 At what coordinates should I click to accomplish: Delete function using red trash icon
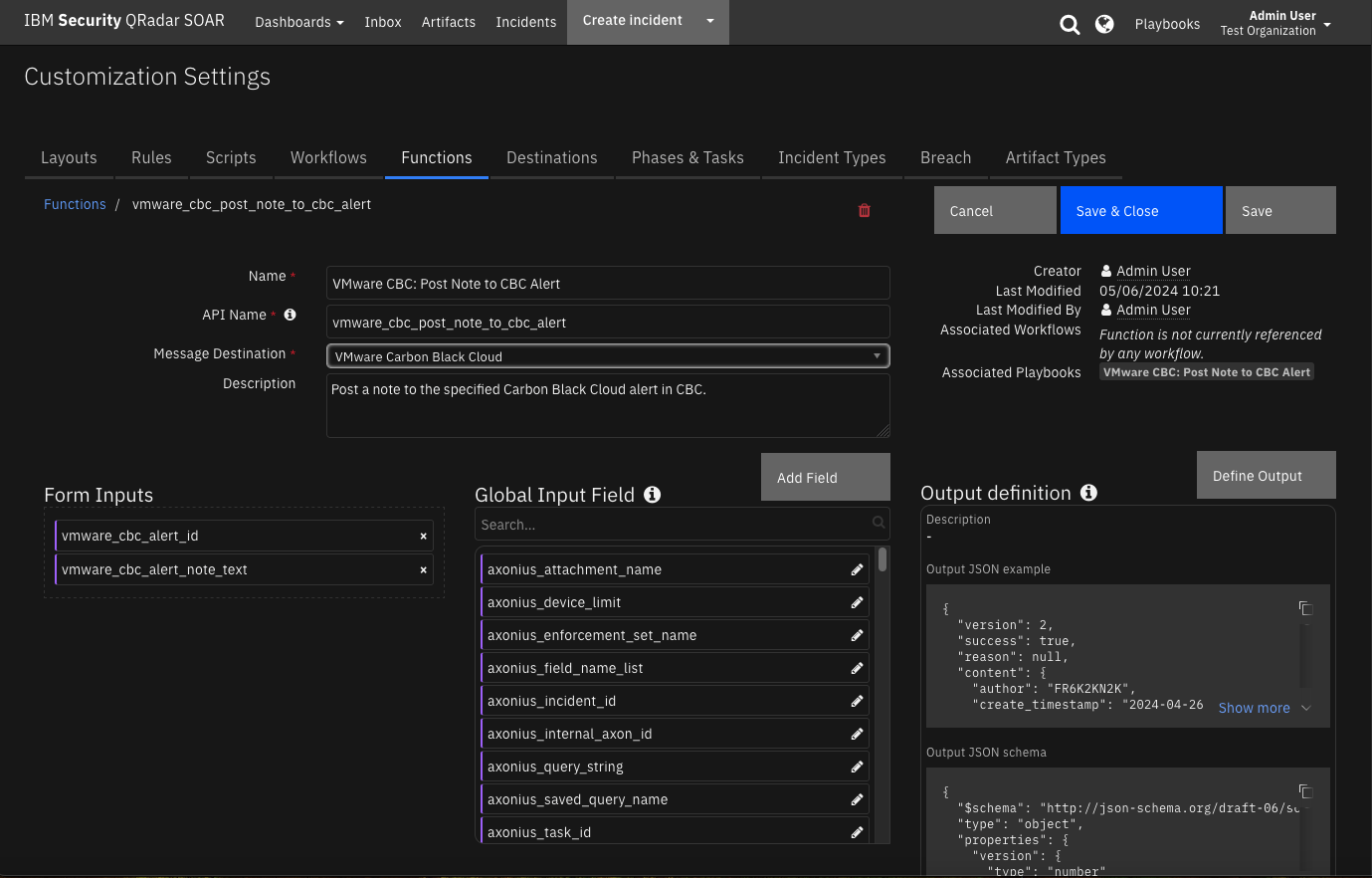click(x=864, y=210)
